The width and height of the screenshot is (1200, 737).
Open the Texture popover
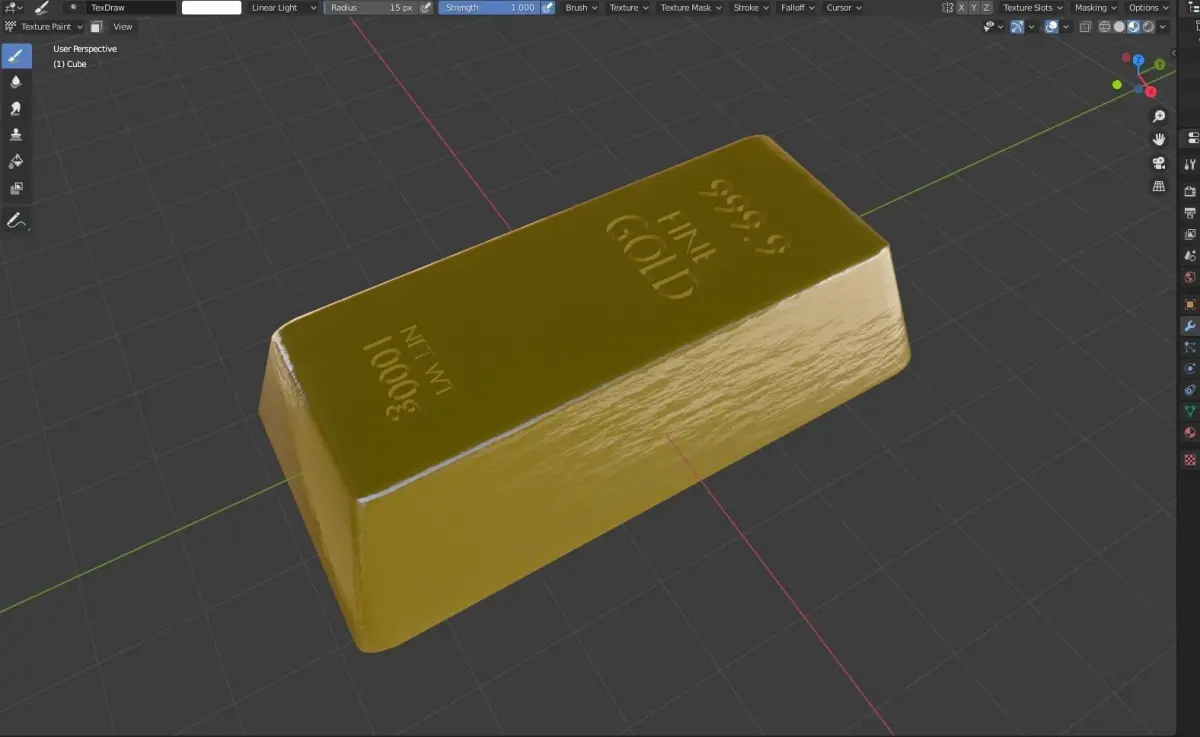(629, 7)
